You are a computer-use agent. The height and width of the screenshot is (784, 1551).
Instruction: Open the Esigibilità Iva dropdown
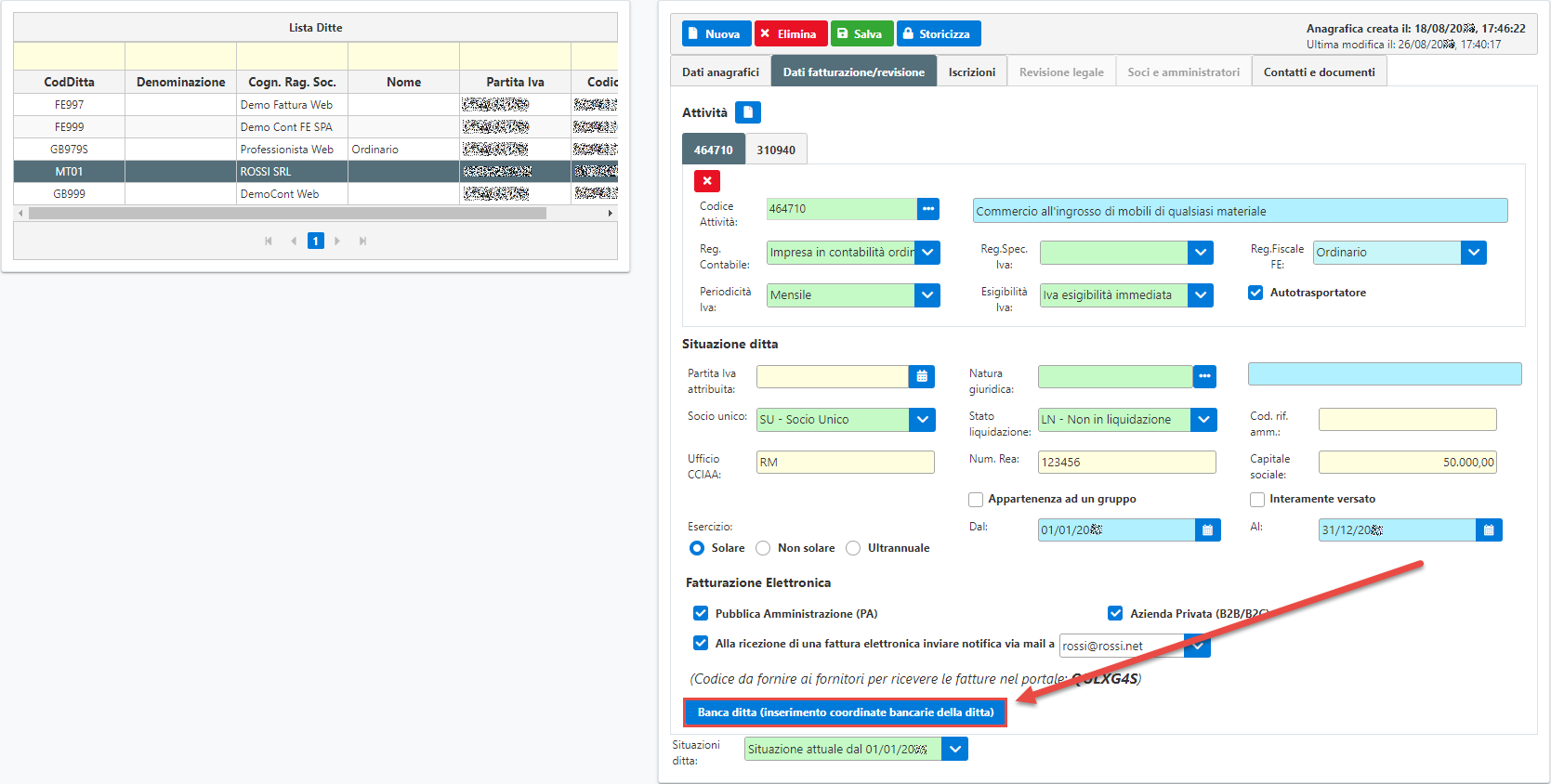[x=1201, y=295]
